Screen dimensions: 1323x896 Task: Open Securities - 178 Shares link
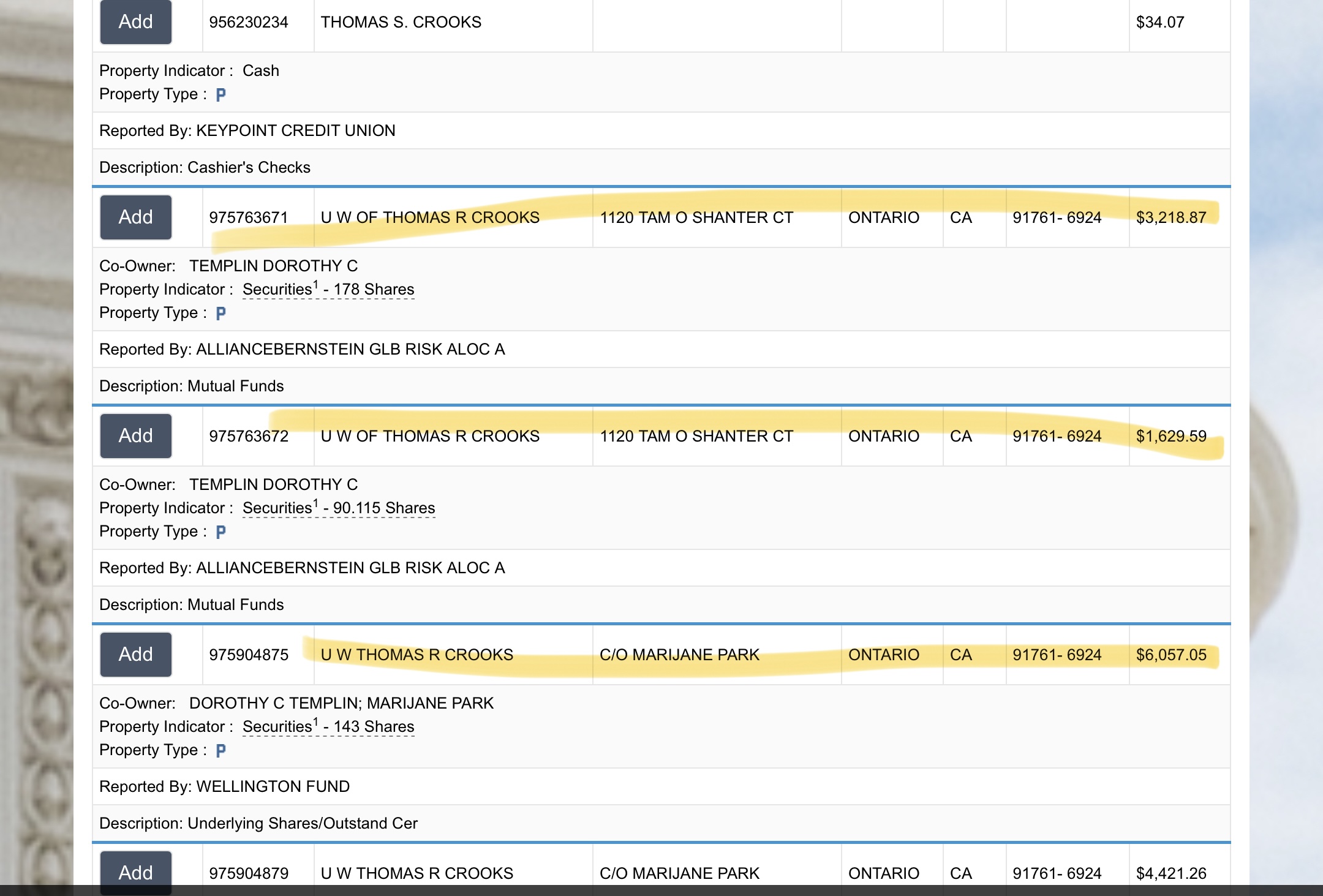click(x=328, y=289)
